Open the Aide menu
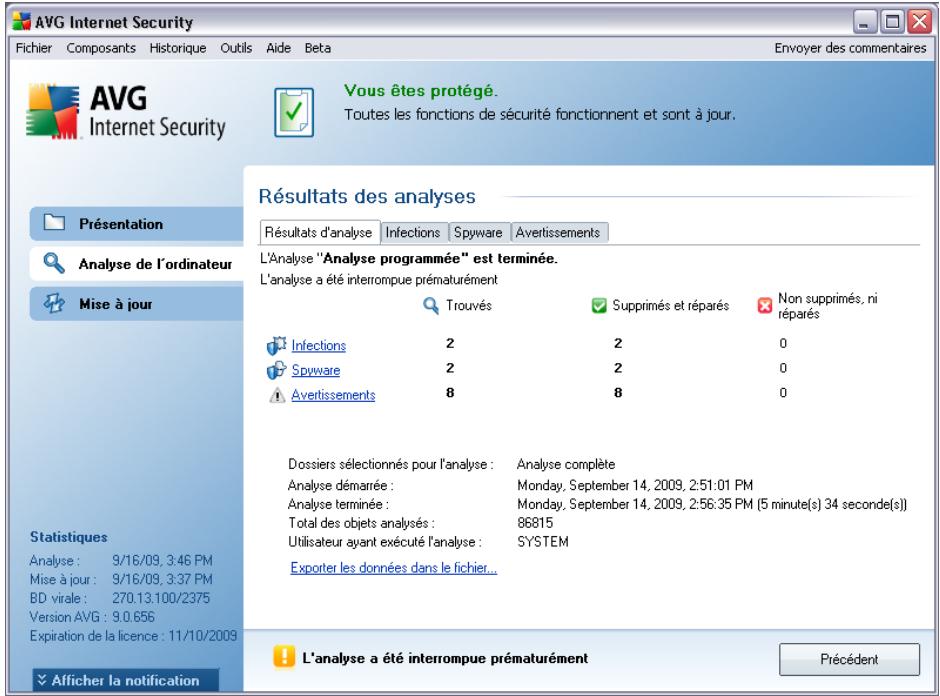The image size is (940, 696). coord(278,48)
